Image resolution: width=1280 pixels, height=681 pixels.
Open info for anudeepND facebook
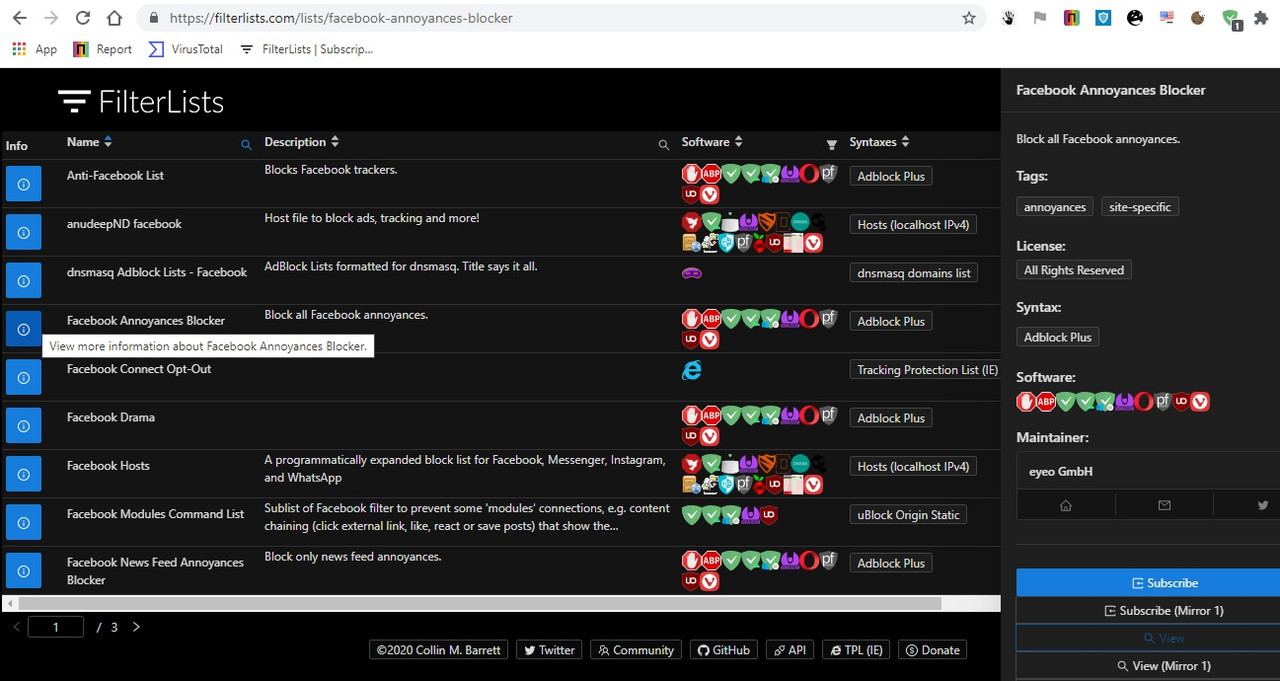click(x=23, y=232)
